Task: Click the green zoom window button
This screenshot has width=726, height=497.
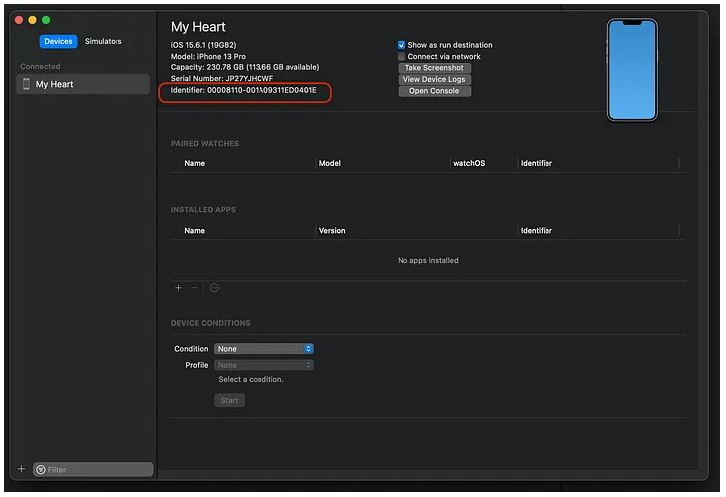Action: [46, 19]
